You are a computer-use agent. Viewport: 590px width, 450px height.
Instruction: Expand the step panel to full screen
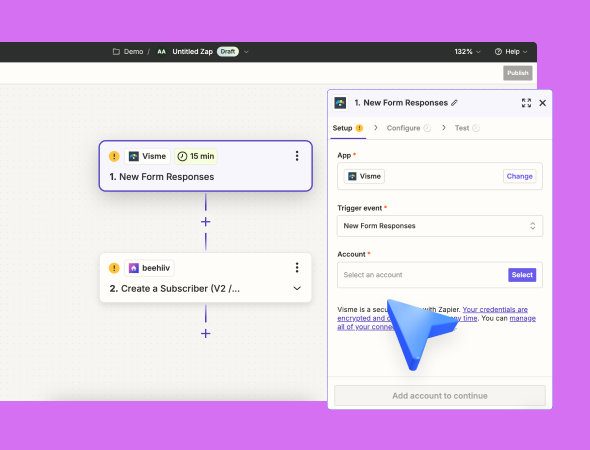pos(526,103)
